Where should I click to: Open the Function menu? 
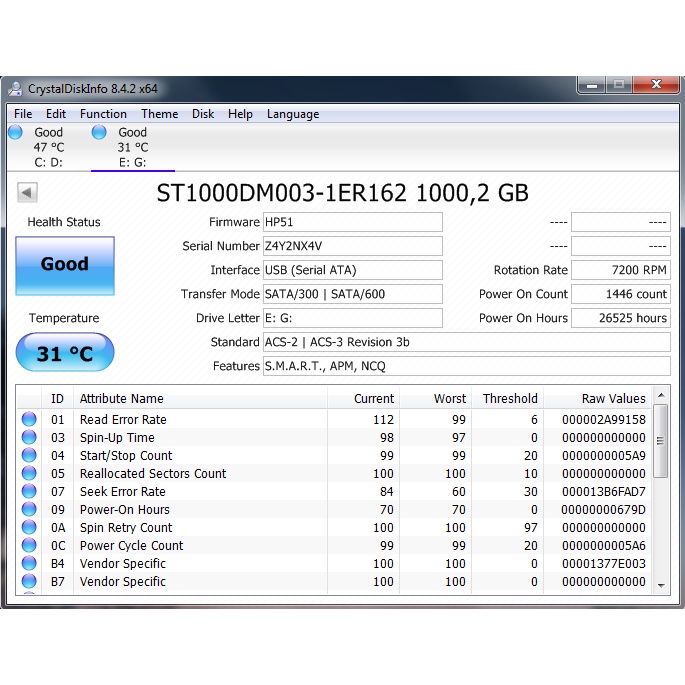pos(103,114)
